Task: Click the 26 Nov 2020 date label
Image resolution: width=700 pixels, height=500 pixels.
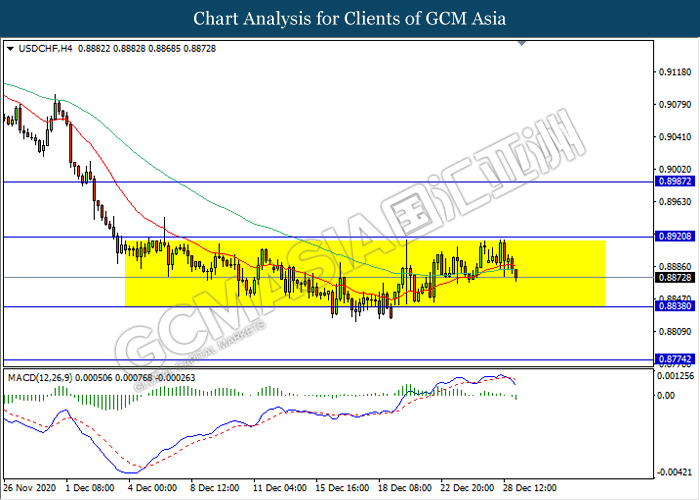Action: pos(30,488)
